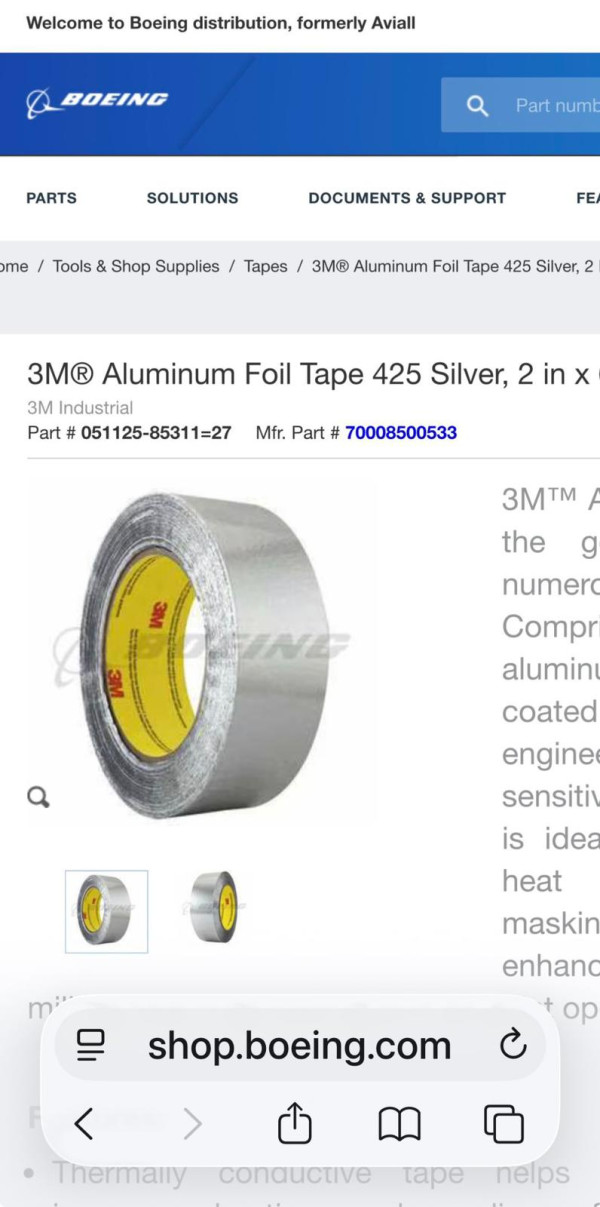Select the second tape thumbnail
Image resolution: width=600 pixels, height=1207 pixels.
point(215,906)
